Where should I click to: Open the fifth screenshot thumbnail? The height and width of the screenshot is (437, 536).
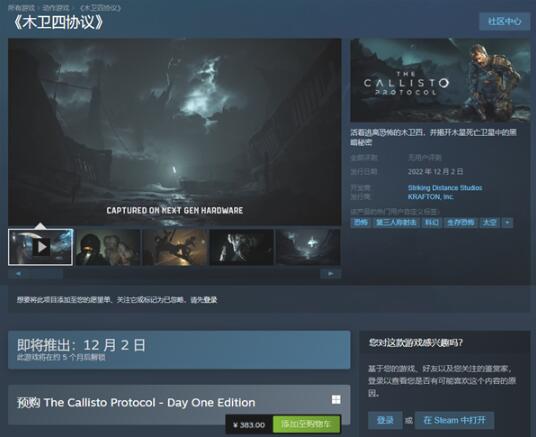point(308,247)
